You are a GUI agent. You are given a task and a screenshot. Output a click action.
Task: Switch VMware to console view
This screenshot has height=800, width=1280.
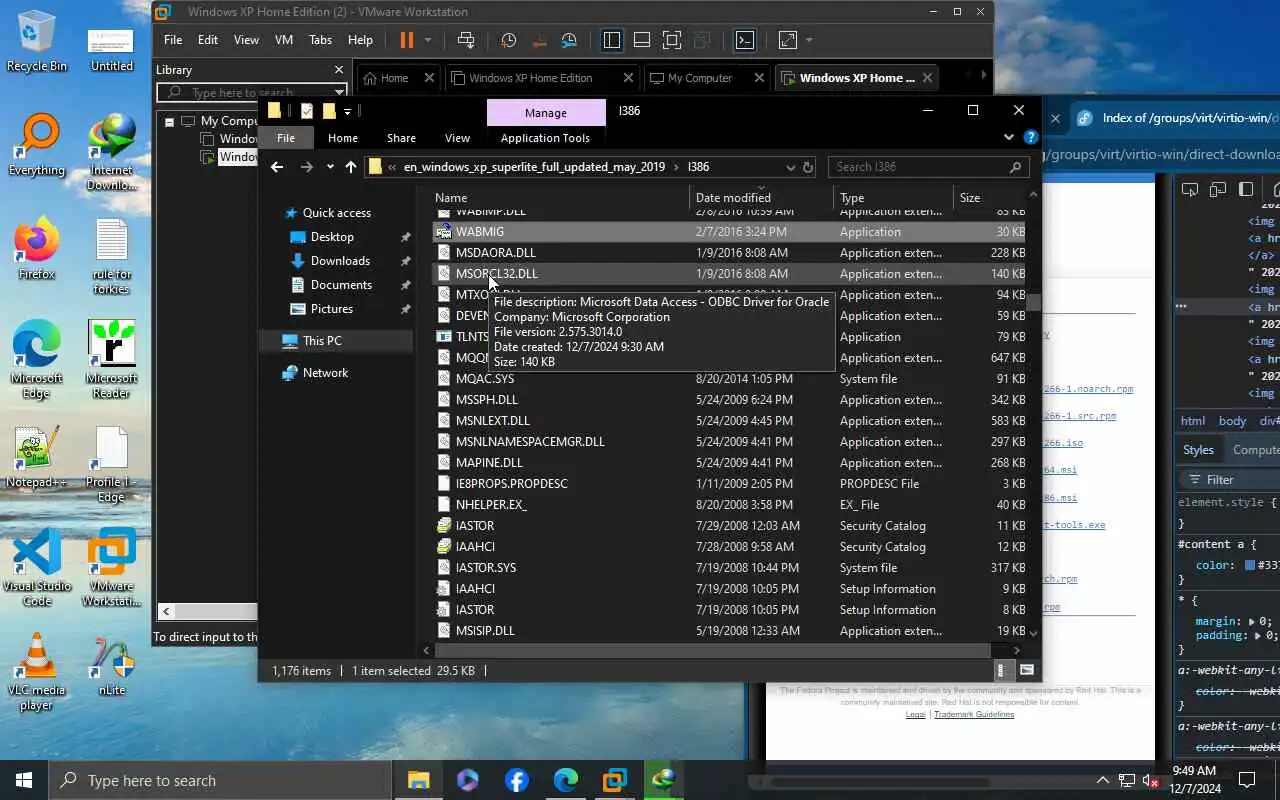pyautogui.click(x=745, y=40)
